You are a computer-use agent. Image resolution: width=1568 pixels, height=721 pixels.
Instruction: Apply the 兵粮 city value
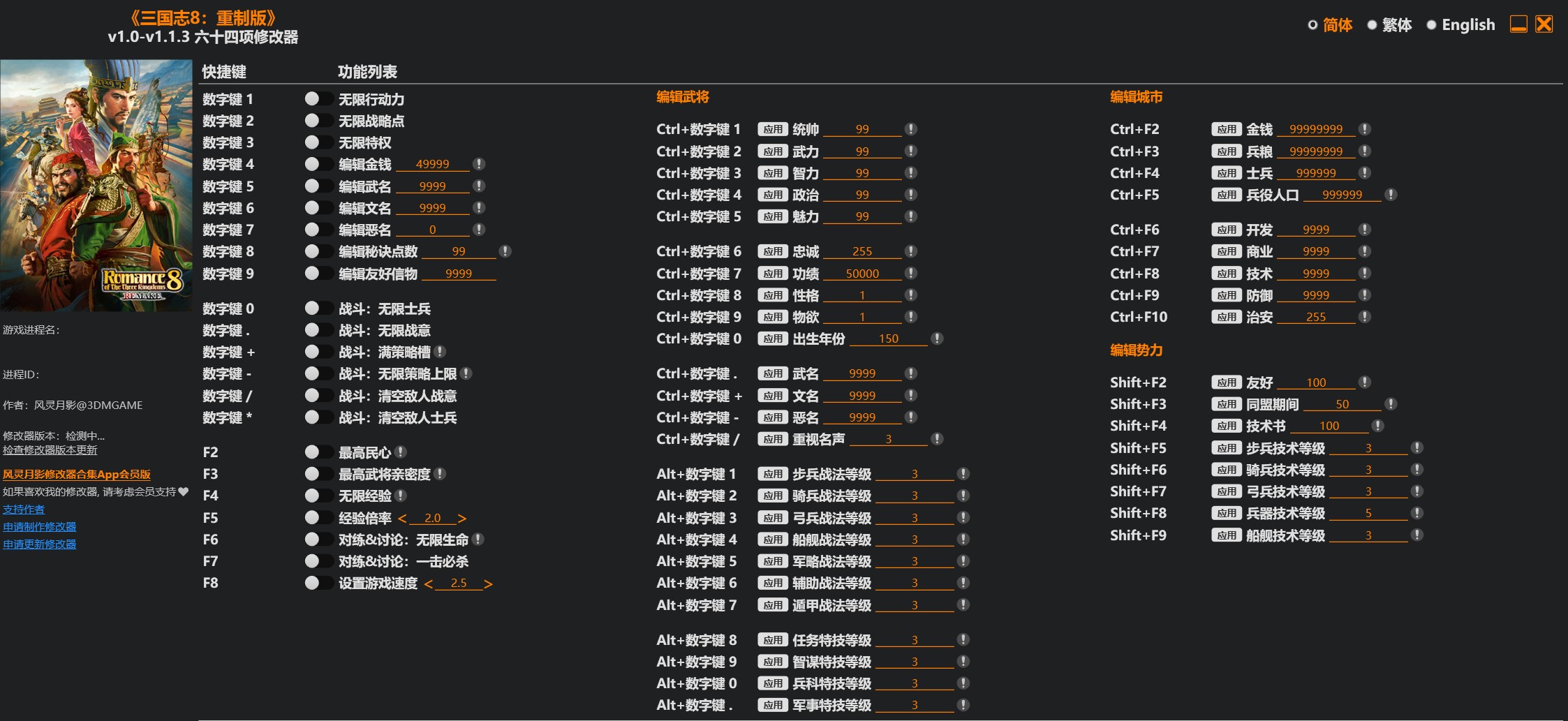[1227, 151]
